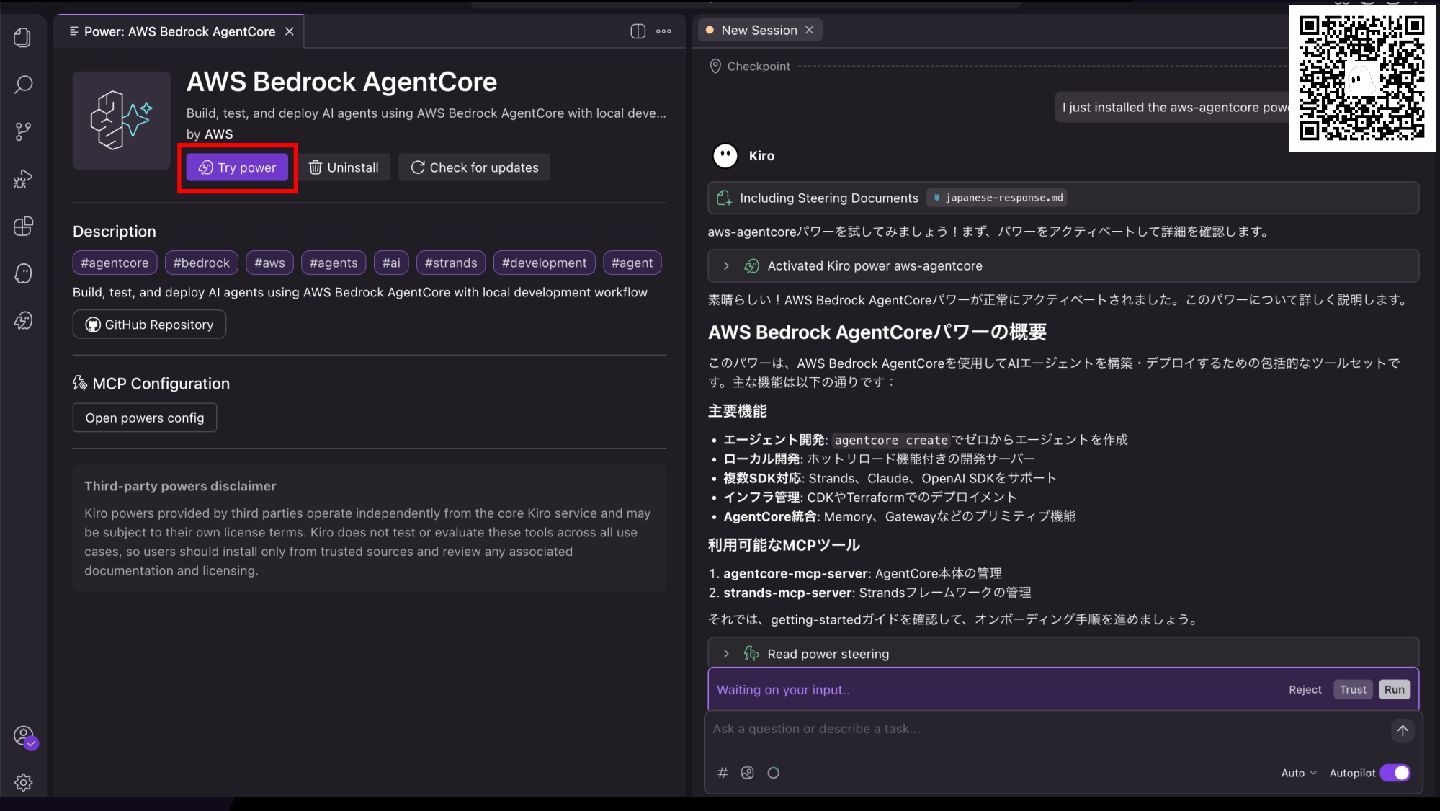Select the #ai tag
This screenshot has width=1440, height=811.
click(391, 263)
